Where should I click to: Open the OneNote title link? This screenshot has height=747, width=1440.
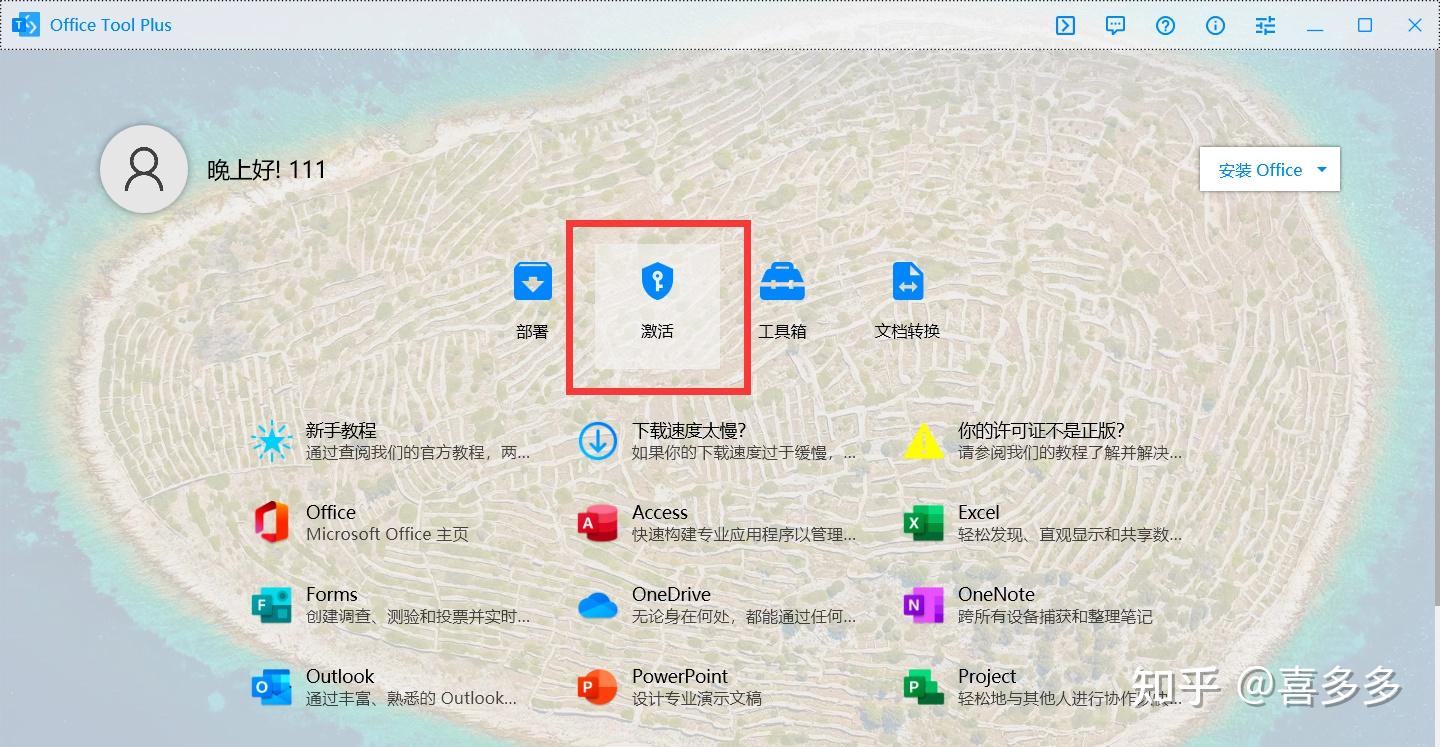(x=996, y=594)
